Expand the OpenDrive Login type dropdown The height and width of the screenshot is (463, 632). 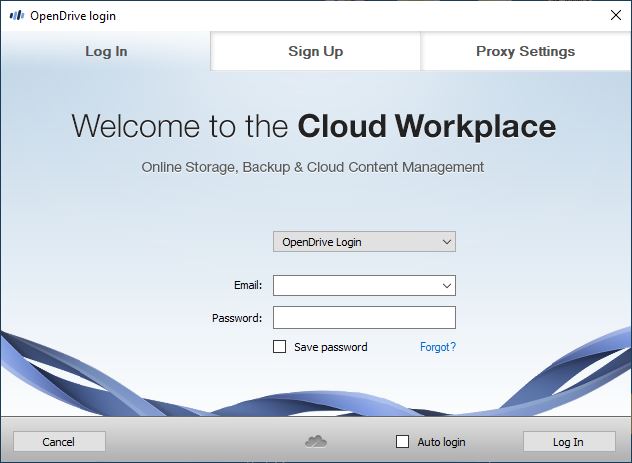(364, 242)
